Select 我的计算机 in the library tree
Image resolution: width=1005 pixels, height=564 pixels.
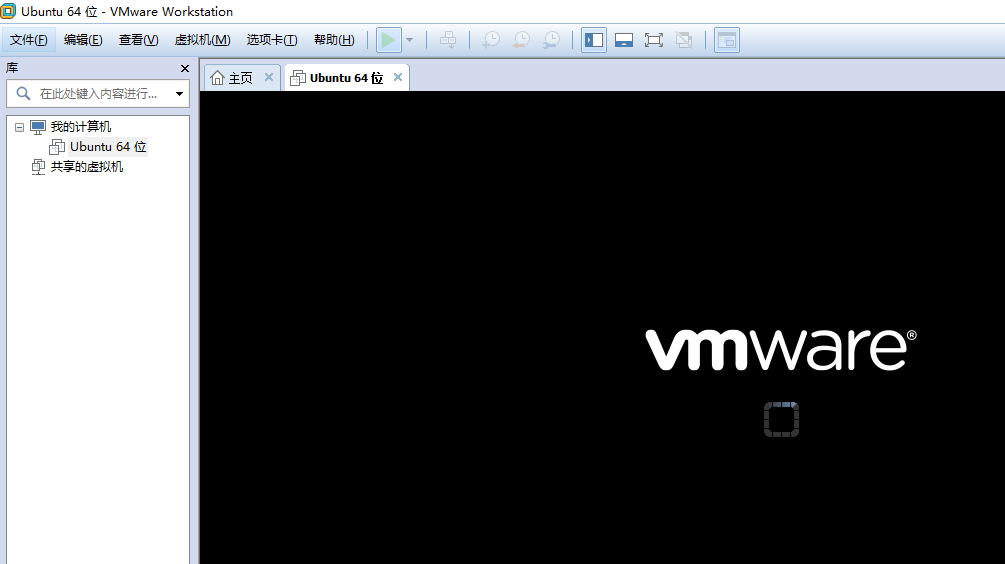click(81, 127)
